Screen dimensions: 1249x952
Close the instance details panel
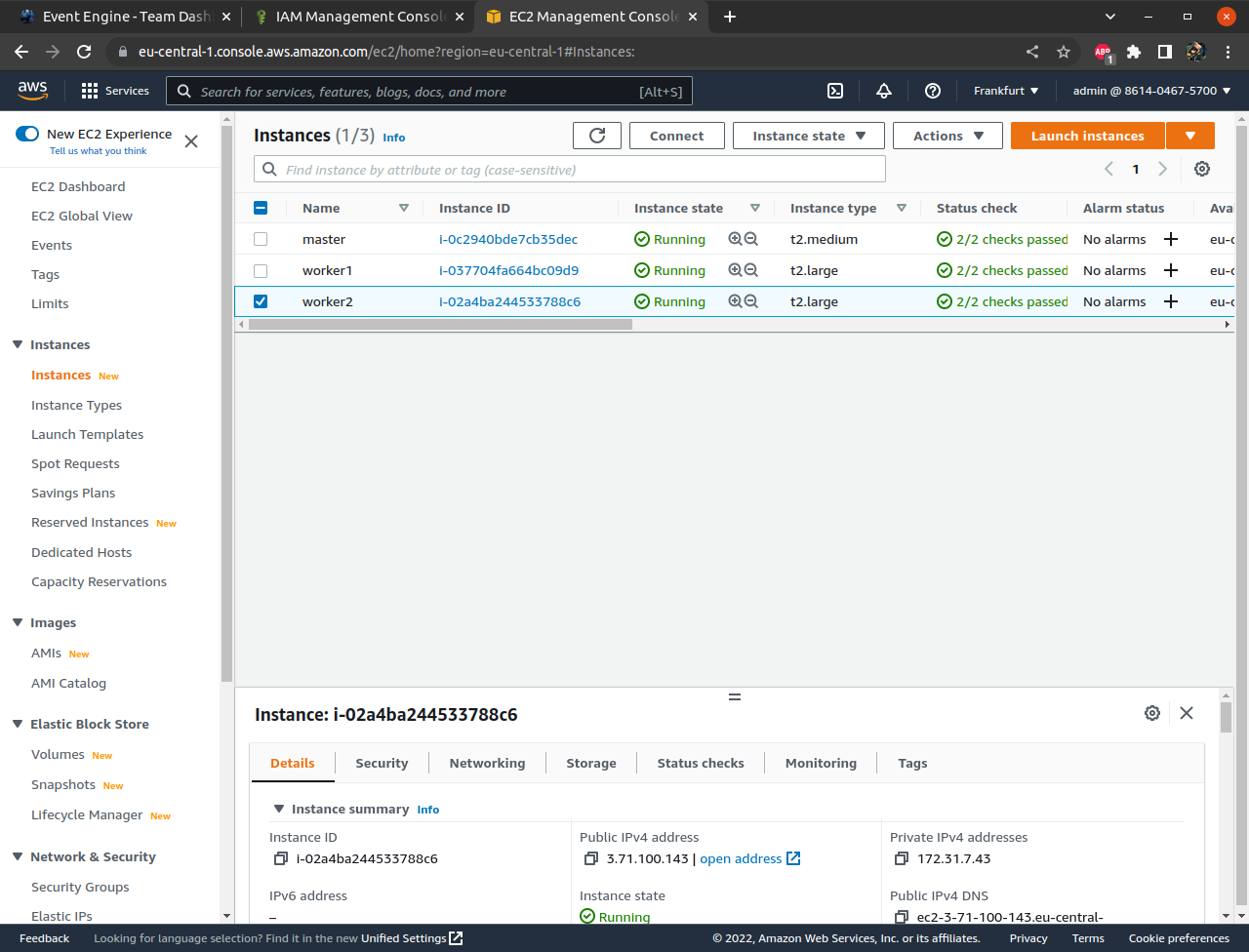(x=1187, y=713)
